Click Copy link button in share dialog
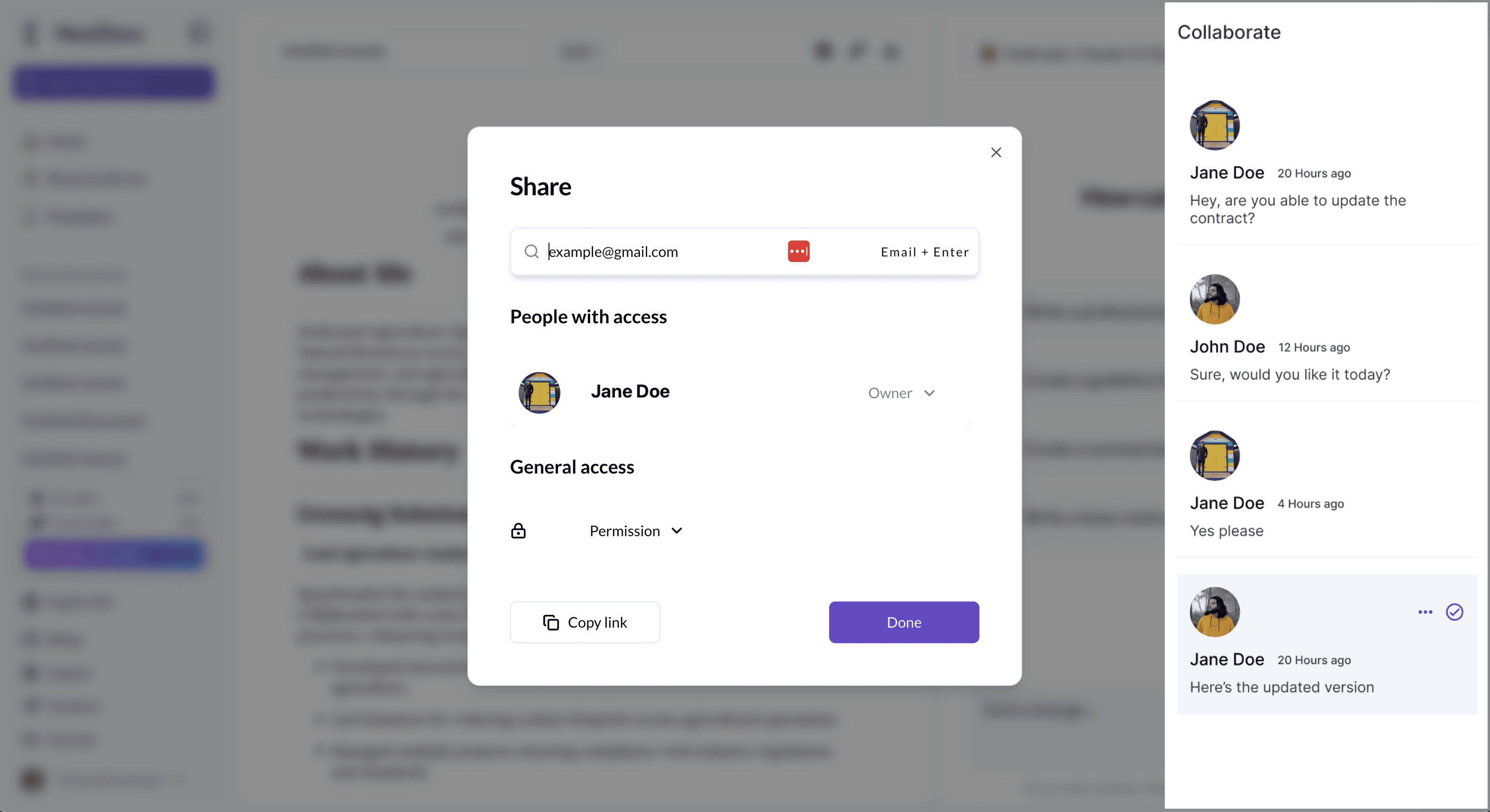 click(584, 621)
